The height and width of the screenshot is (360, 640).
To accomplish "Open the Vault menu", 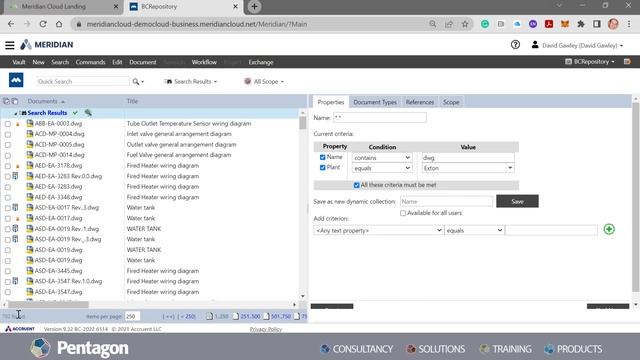I will tap(19, 62).
